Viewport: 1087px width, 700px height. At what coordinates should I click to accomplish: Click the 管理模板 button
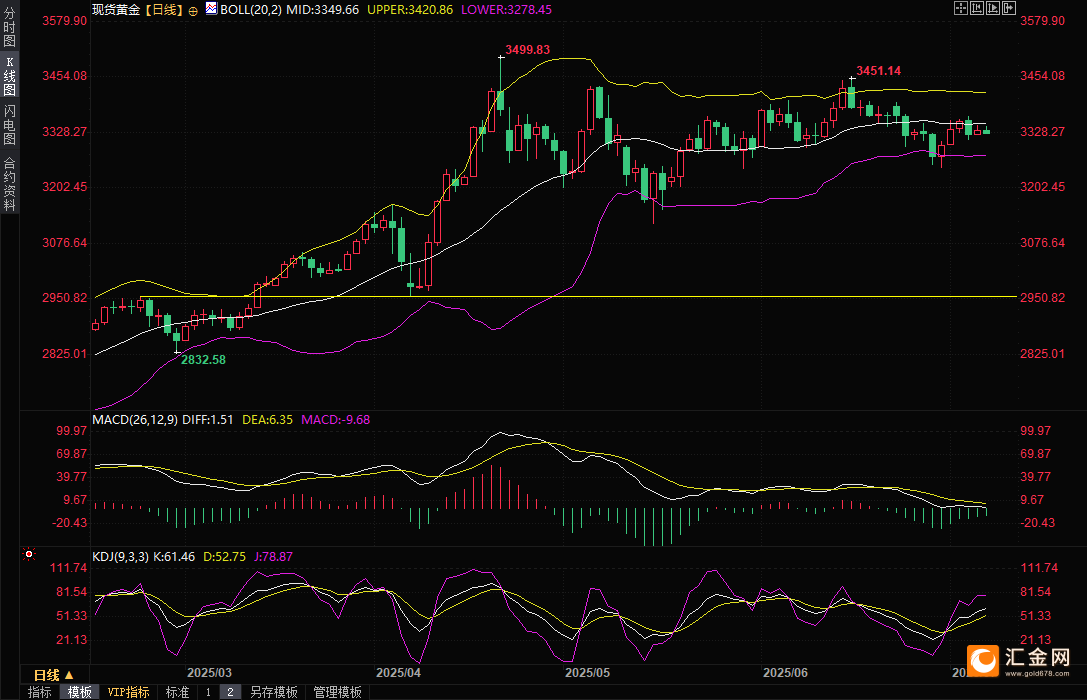coord(337,692)
